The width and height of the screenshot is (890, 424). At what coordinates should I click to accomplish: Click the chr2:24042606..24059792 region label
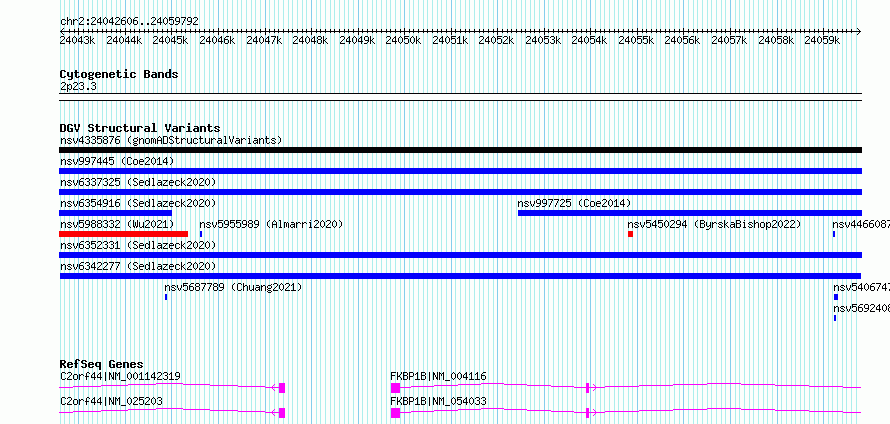pos(129,21)
